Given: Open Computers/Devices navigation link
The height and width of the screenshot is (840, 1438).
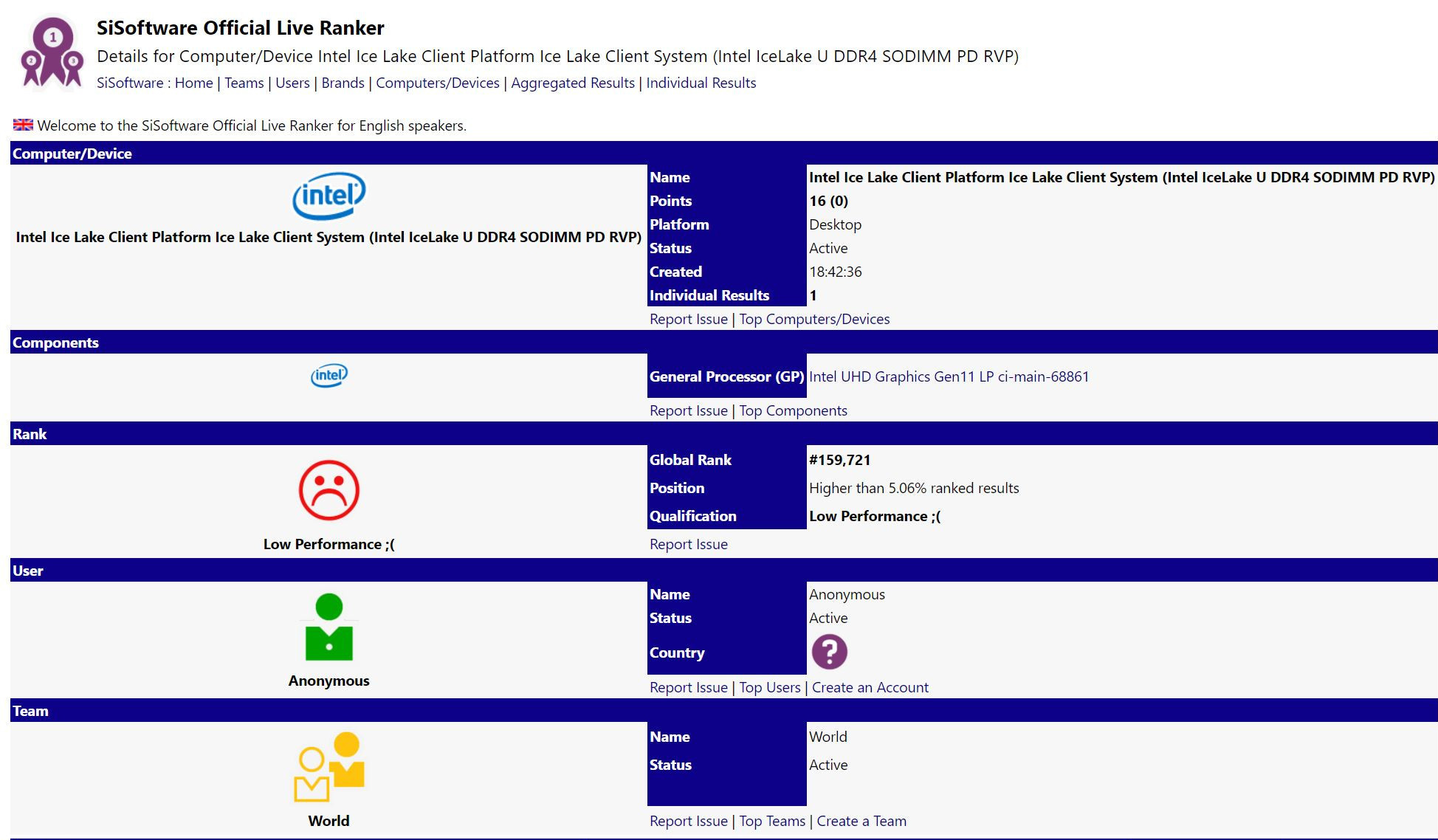Looking at the screenshot, I should pyautogui.click(x=438, y=83).
